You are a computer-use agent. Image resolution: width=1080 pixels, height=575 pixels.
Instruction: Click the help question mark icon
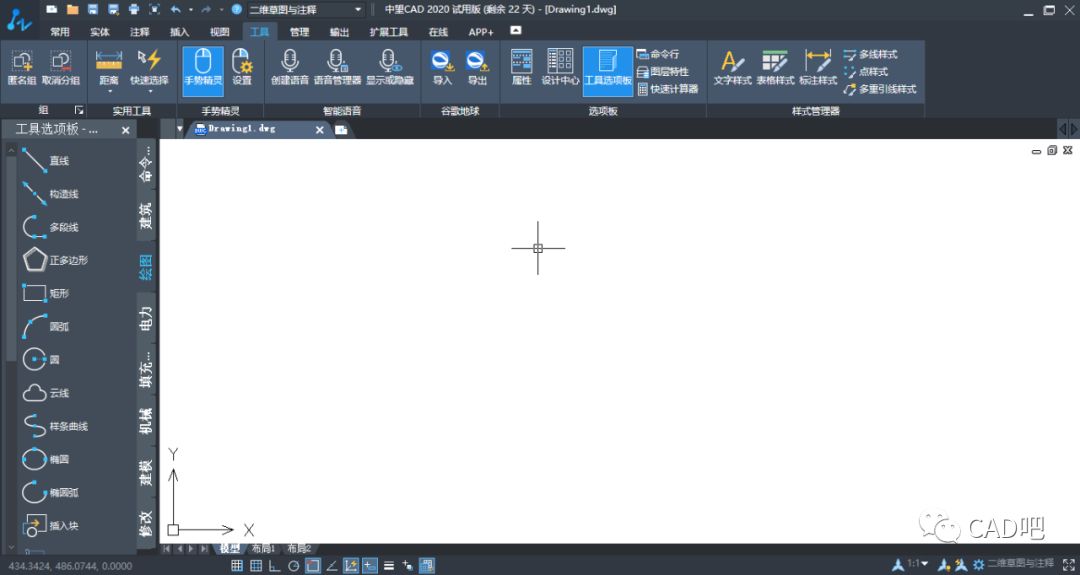(x=237, y=10)
